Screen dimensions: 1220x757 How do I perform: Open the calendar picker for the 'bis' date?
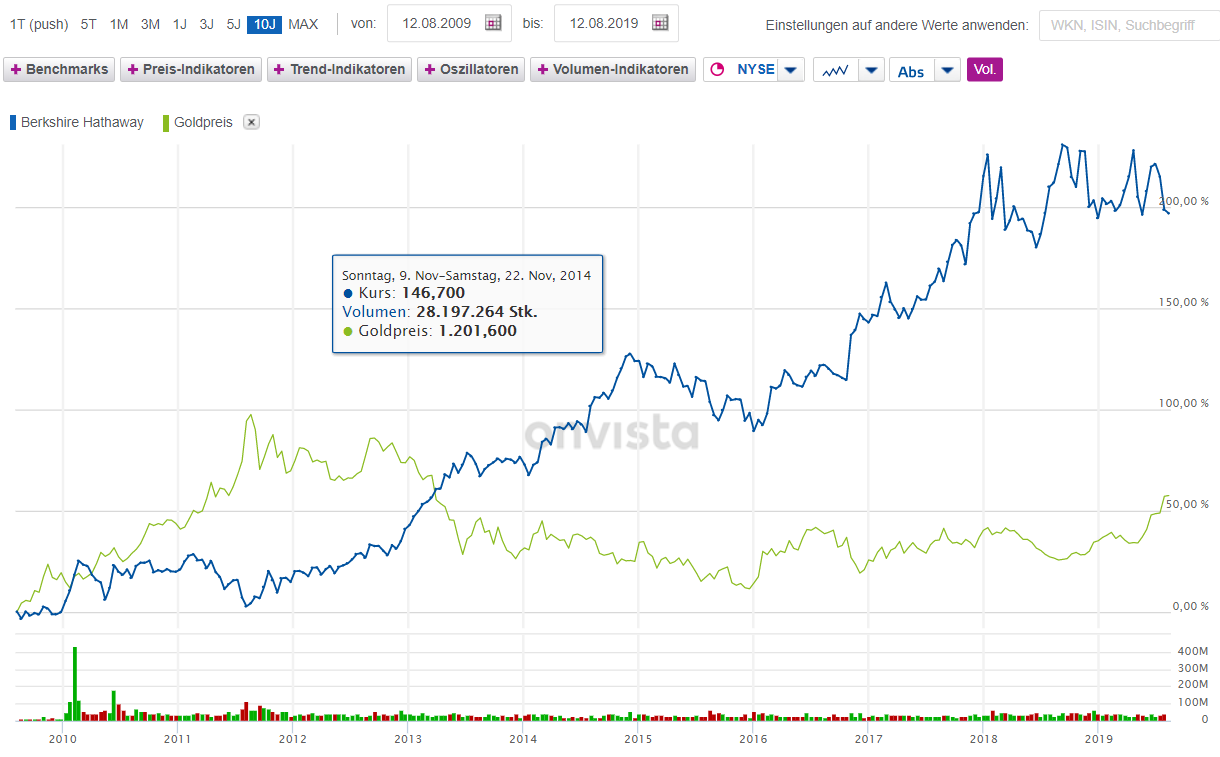pos(661,23)
